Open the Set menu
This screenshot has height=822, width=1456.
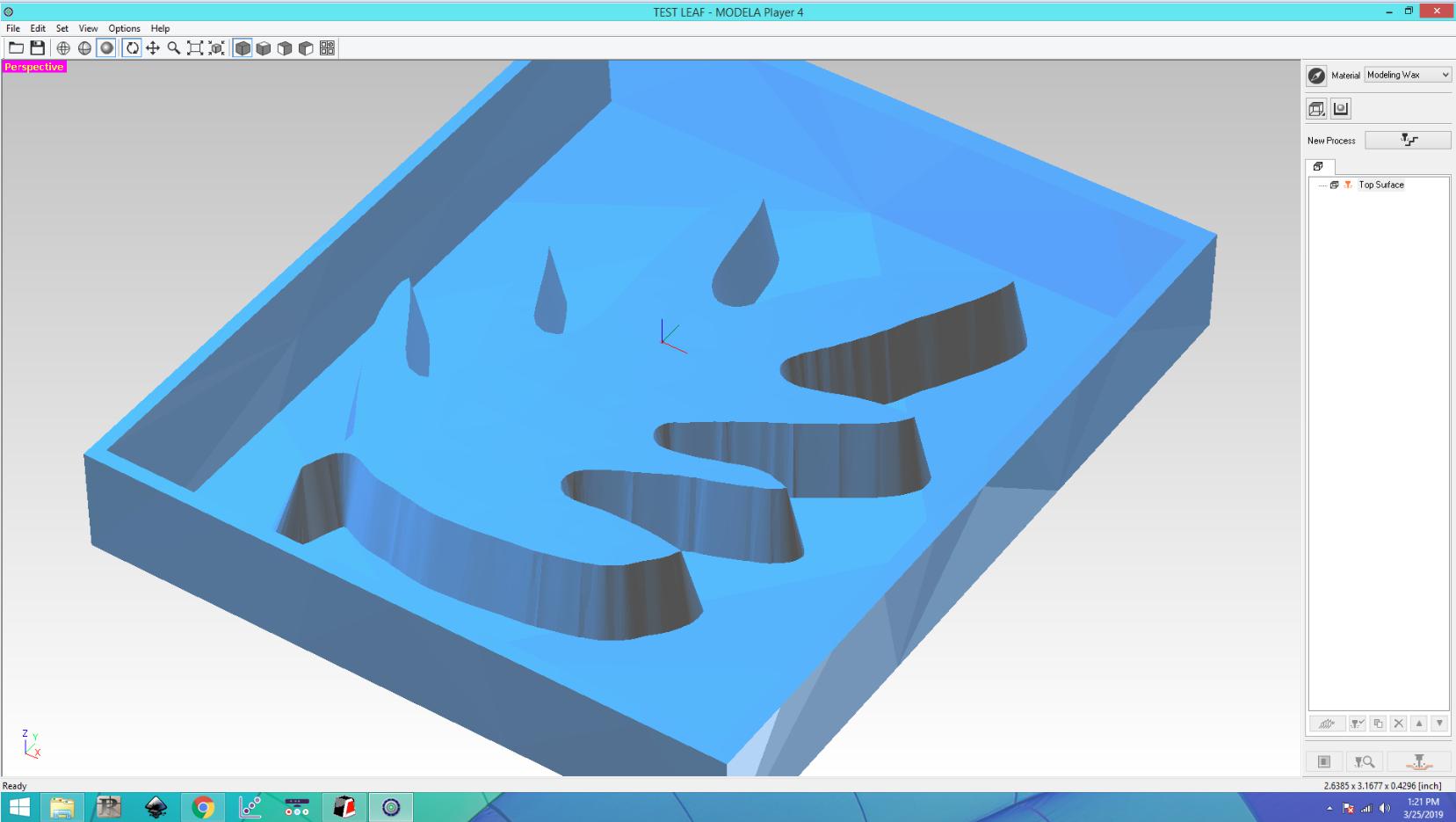62,28
